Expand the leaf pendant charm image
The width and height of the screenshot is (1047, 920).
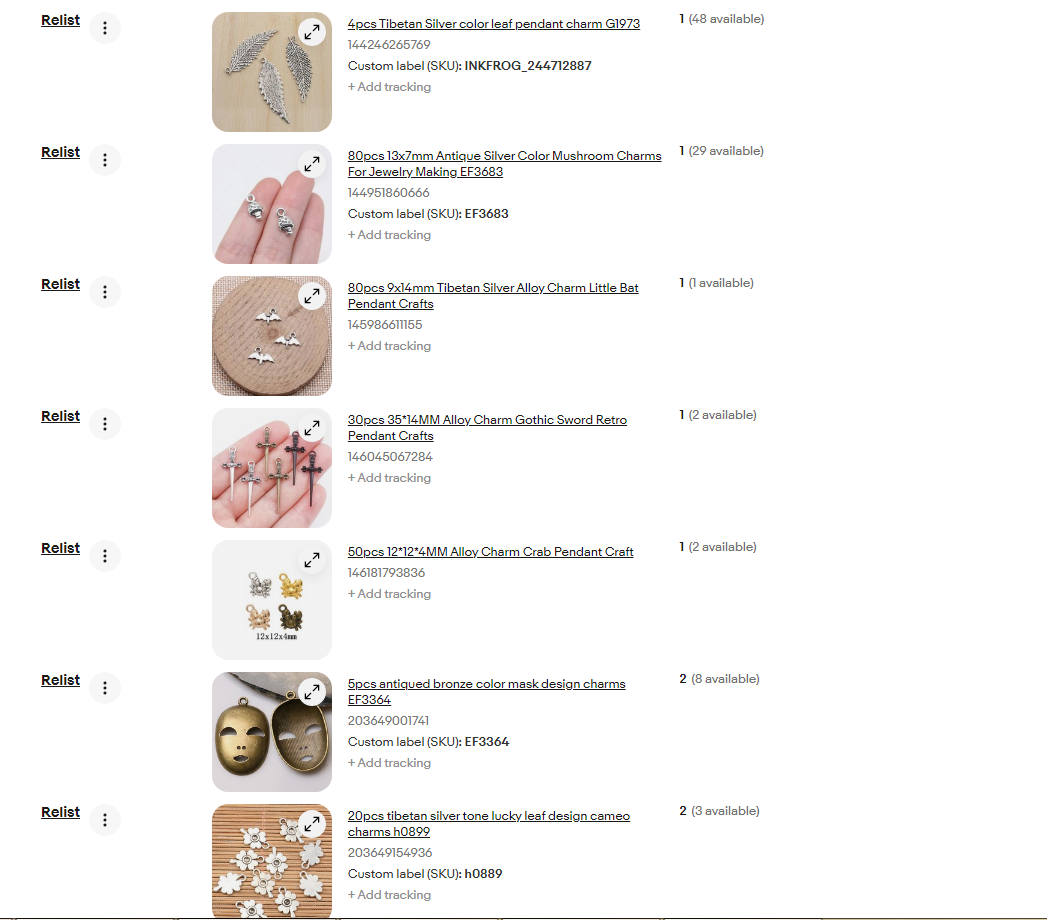tap(312, 32)
